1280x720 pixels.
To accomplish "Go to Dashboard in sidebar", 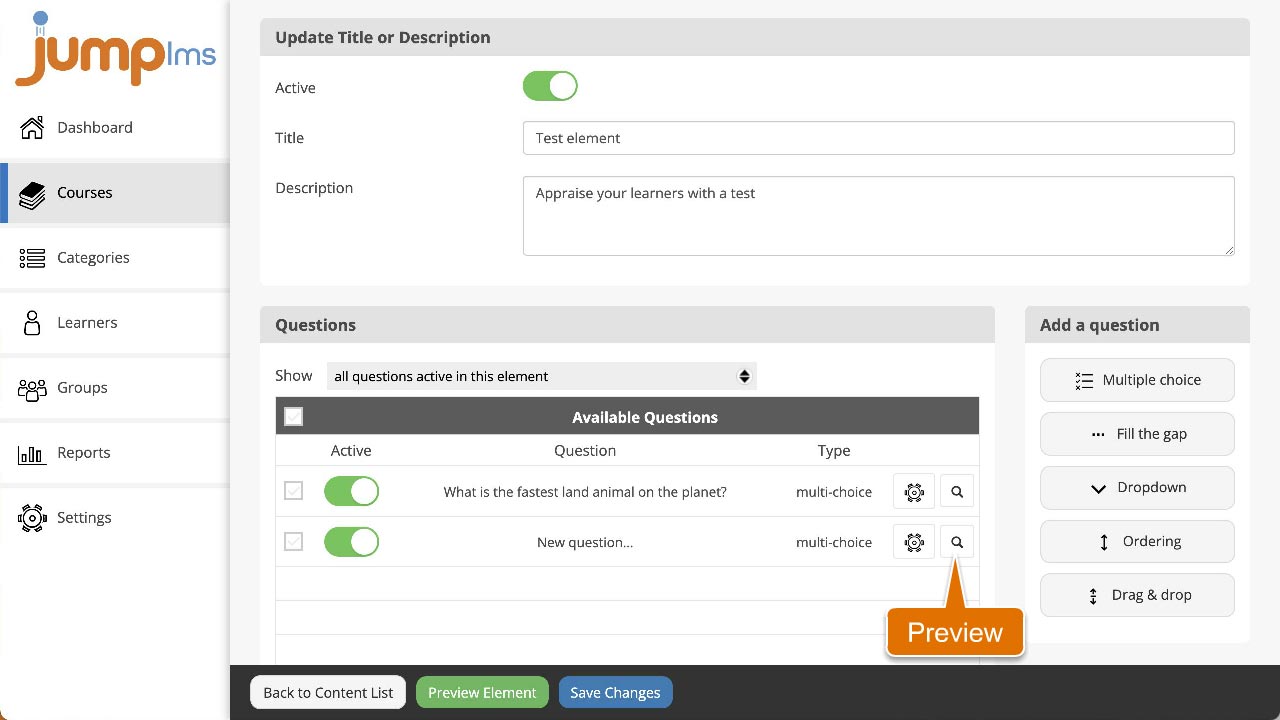I will point(115,127).
